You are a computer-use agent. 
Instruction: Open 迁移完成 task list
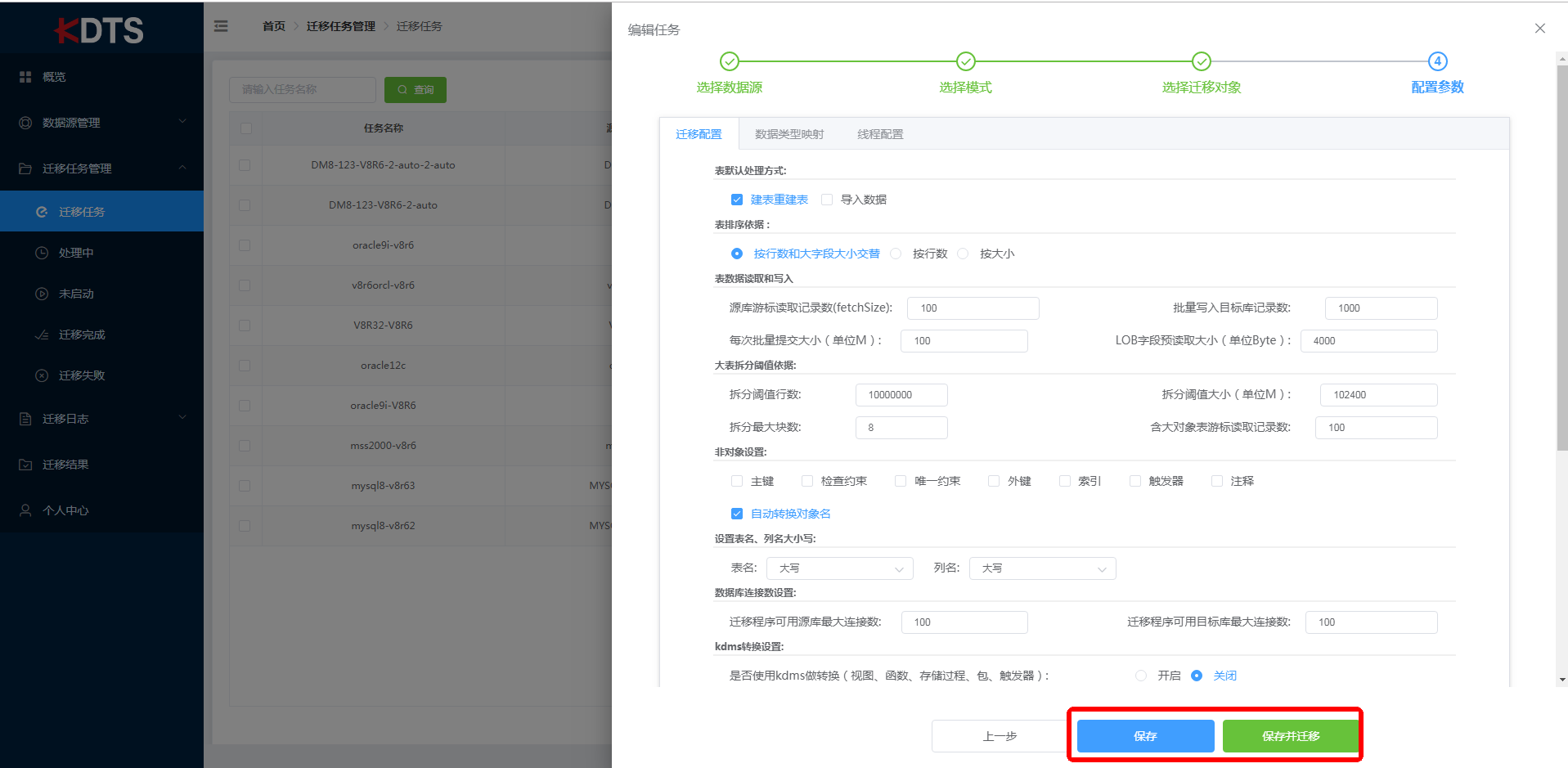[101, 335]
